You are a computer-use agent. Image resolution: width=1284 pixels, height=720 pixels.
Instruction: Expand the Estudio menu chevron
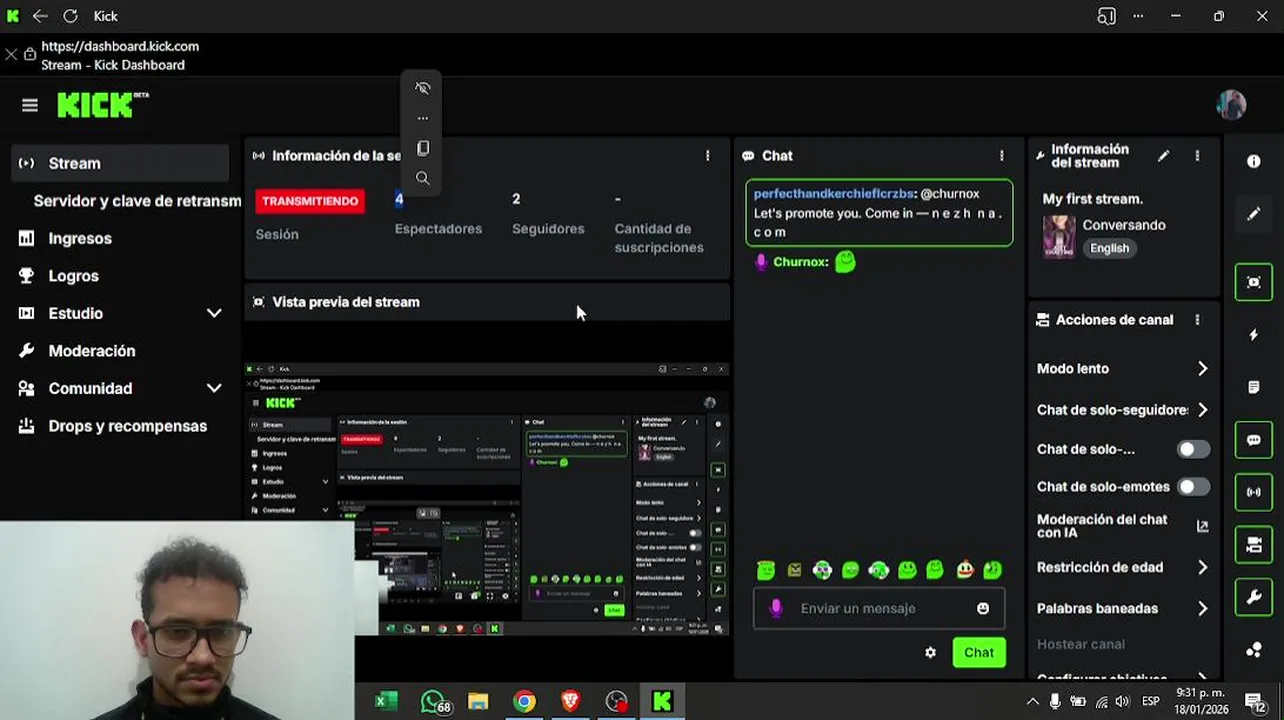[214, 313]
